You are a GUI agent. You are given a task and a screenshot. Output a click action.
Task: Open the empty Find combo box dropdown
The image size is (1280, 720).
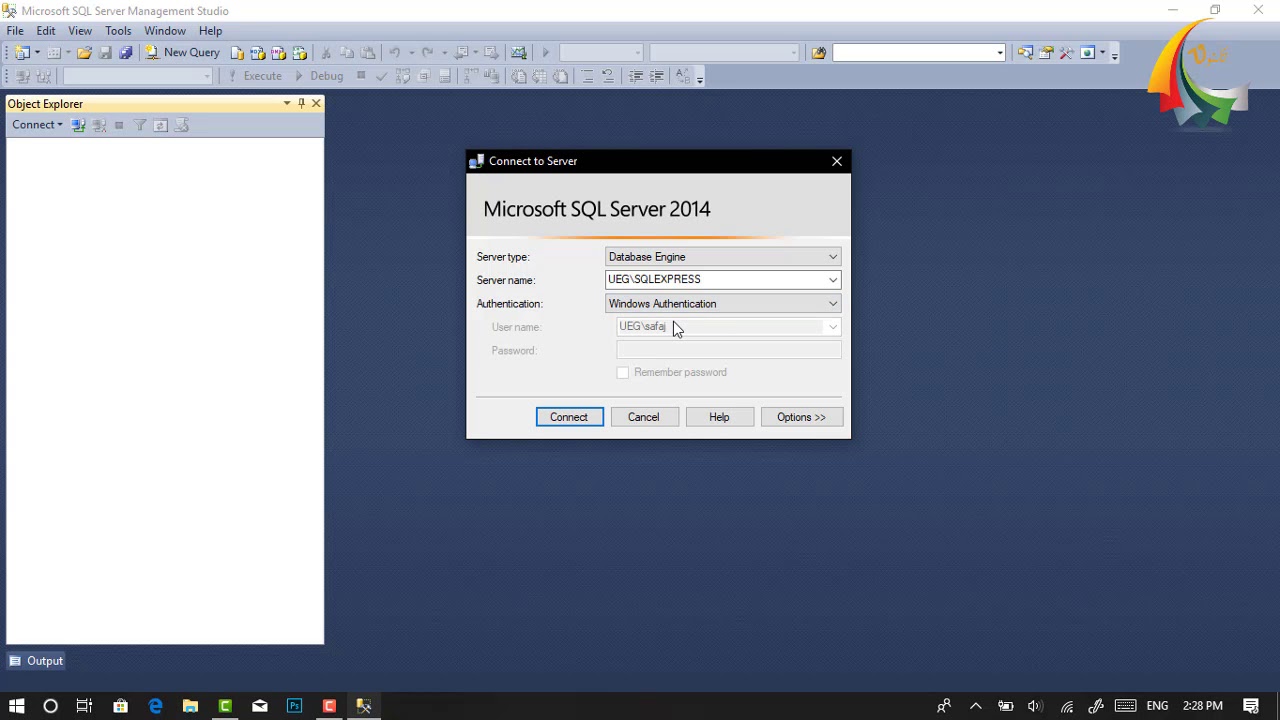coord(999,53)
